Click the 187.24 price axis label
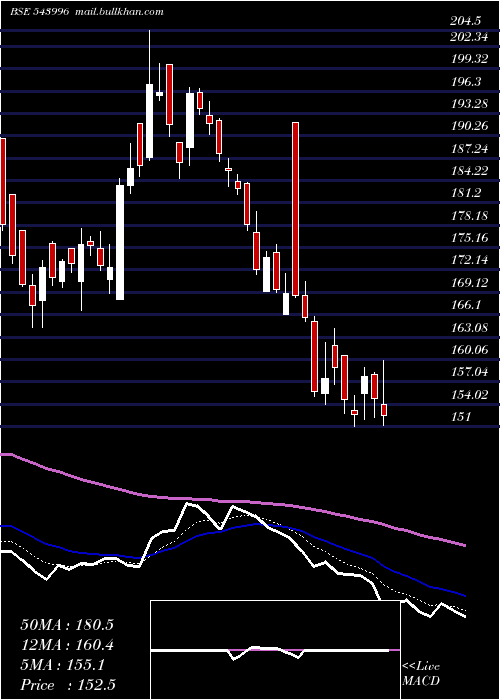The image size is (500, 700). pyautogui.click(x=468, y=149)
